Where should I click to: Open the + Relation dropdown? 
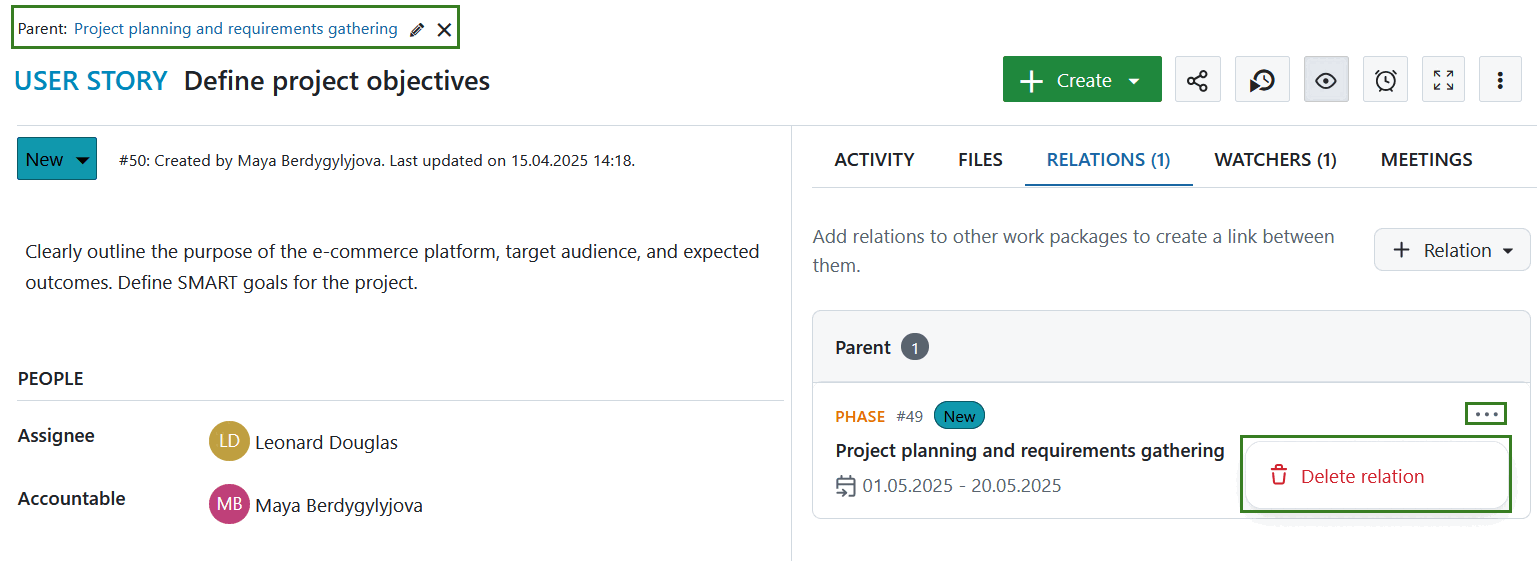click(x=1452, y=250)
